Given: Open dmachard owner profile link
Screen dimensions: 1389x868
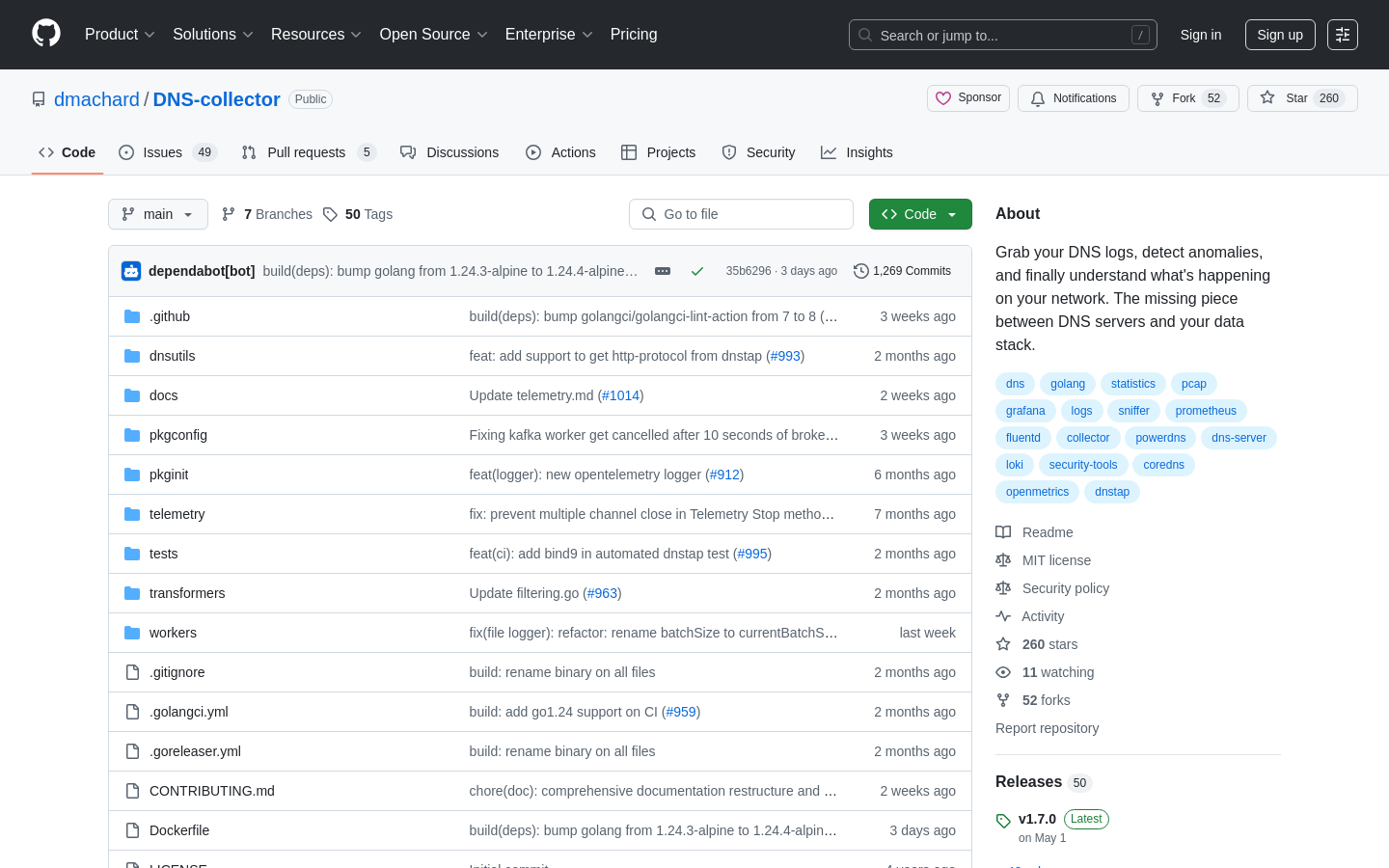Looking at the screenshot, I should coord(96,99).
